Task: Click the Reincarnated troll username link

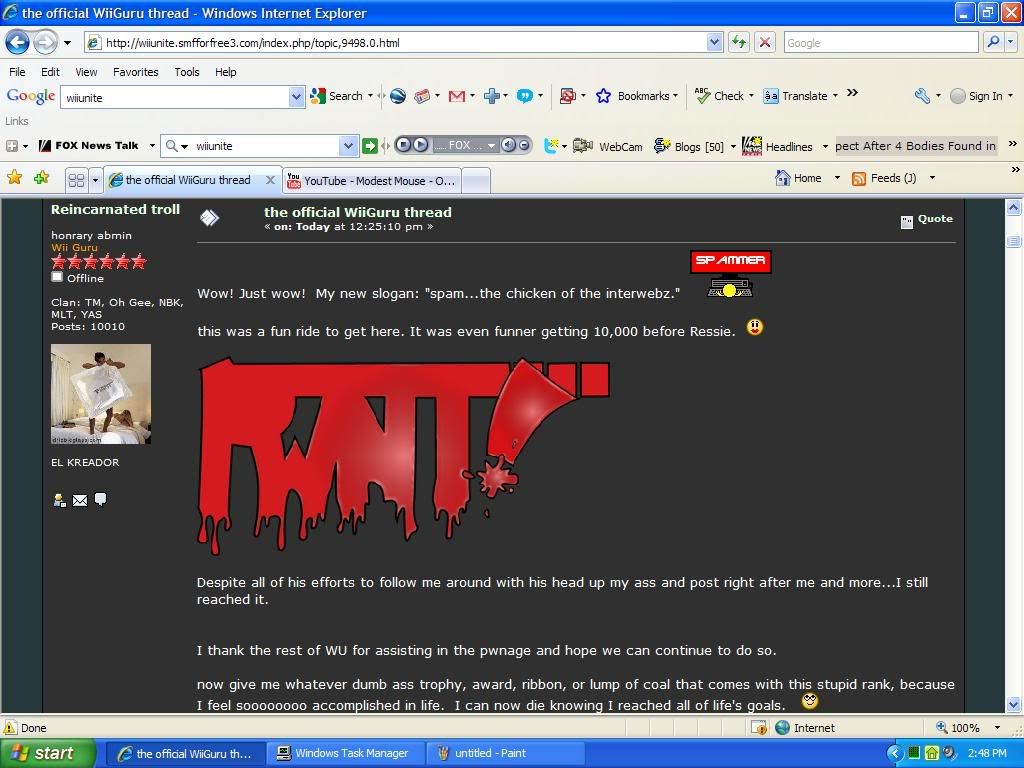Action: tap(115, 209)
